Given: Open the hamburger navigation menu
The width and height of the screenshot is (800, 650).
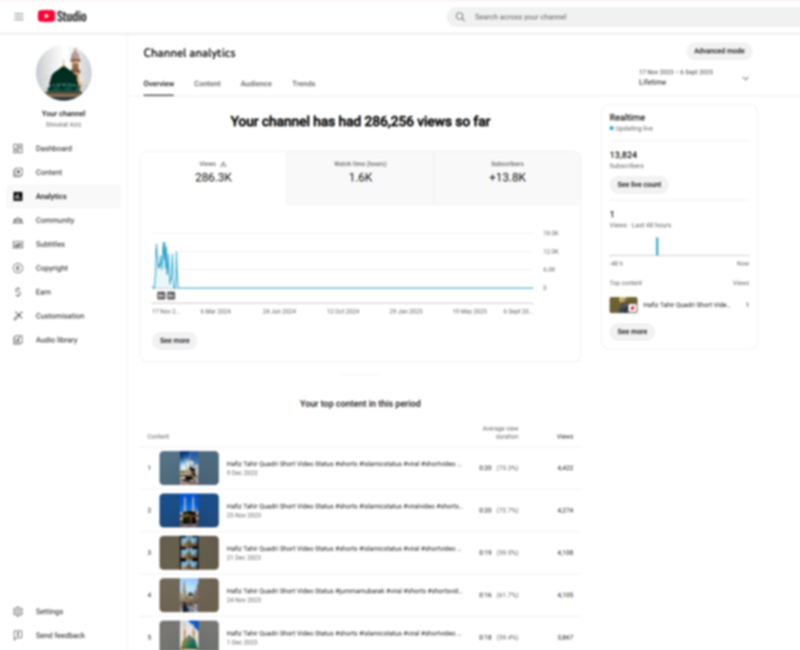Looking at the screenshot, I should [18, 17].
